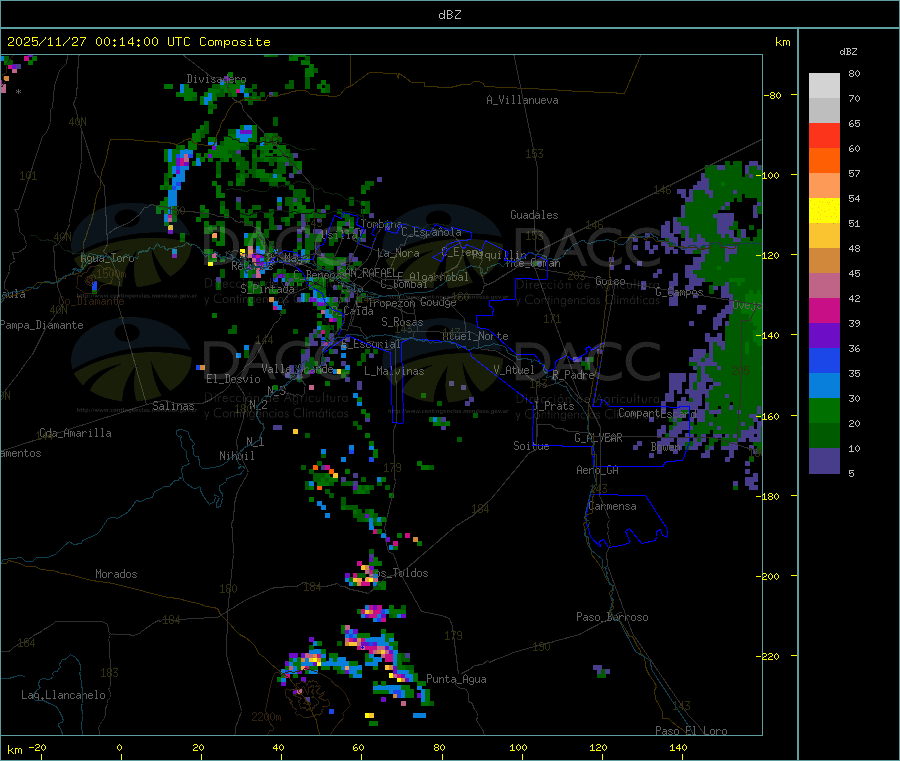Image resolution: width=900 pixels, height=761 pixels.
Task: Click the 100 km horizontal axis tick
Action: (518, 748)
